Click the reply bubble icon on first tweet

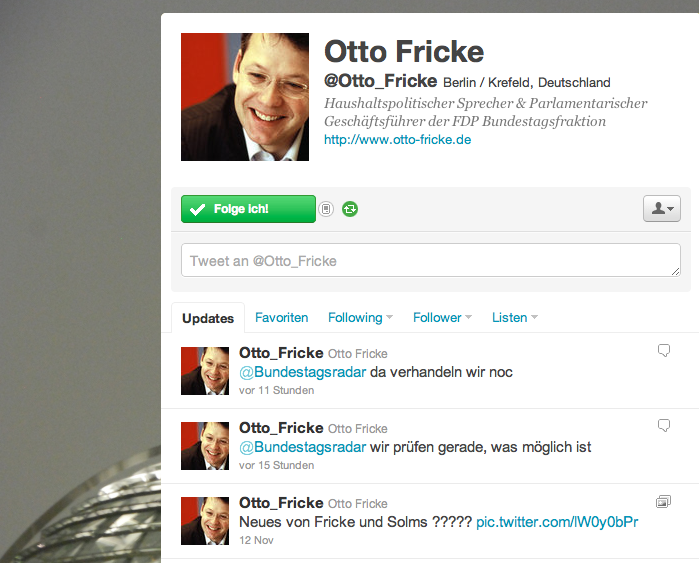pos(664,350)
